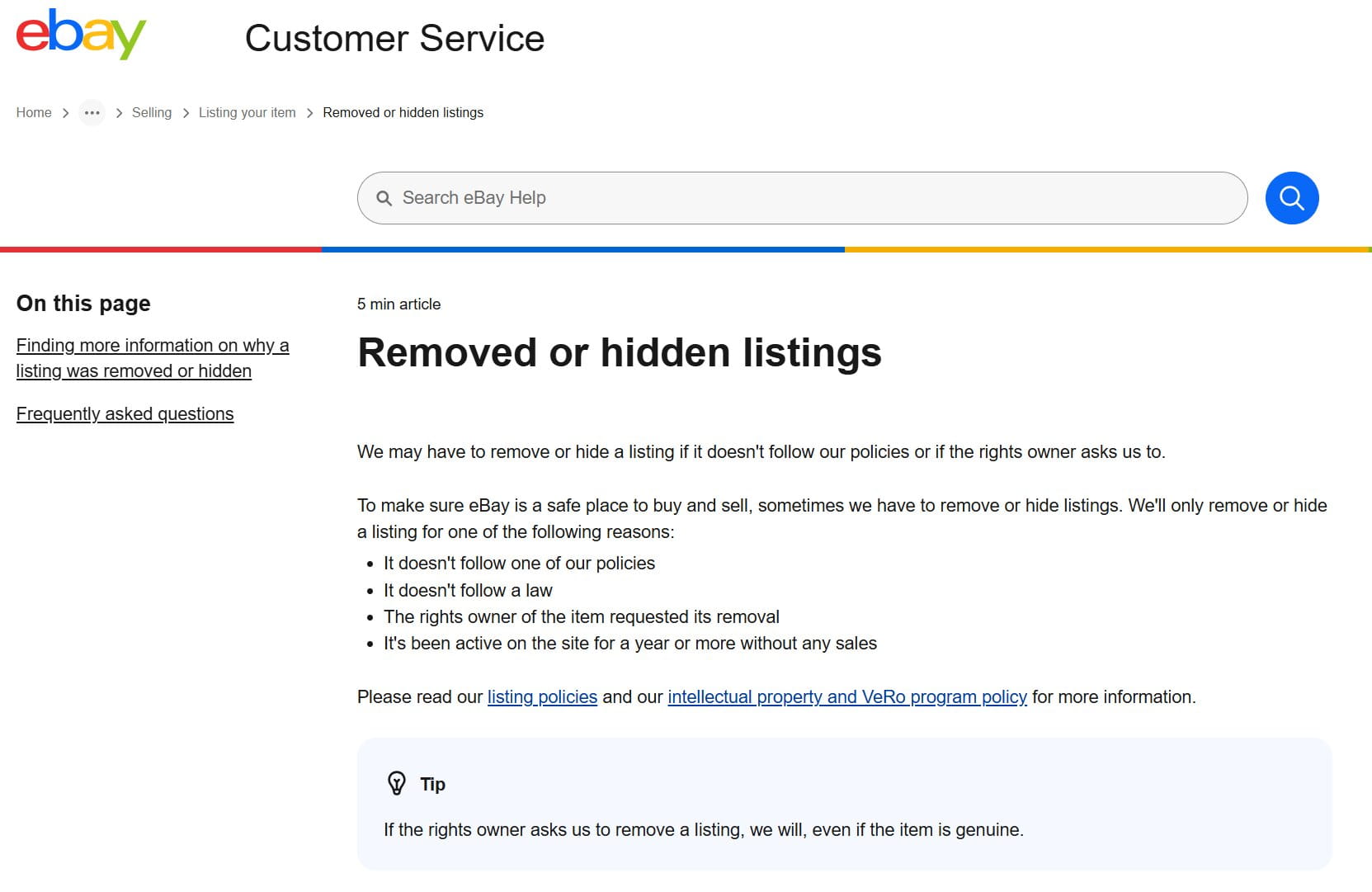Open intellectual property and VeRo policy link
Viewport: 1372px width, 892px height.
[847, 696]
